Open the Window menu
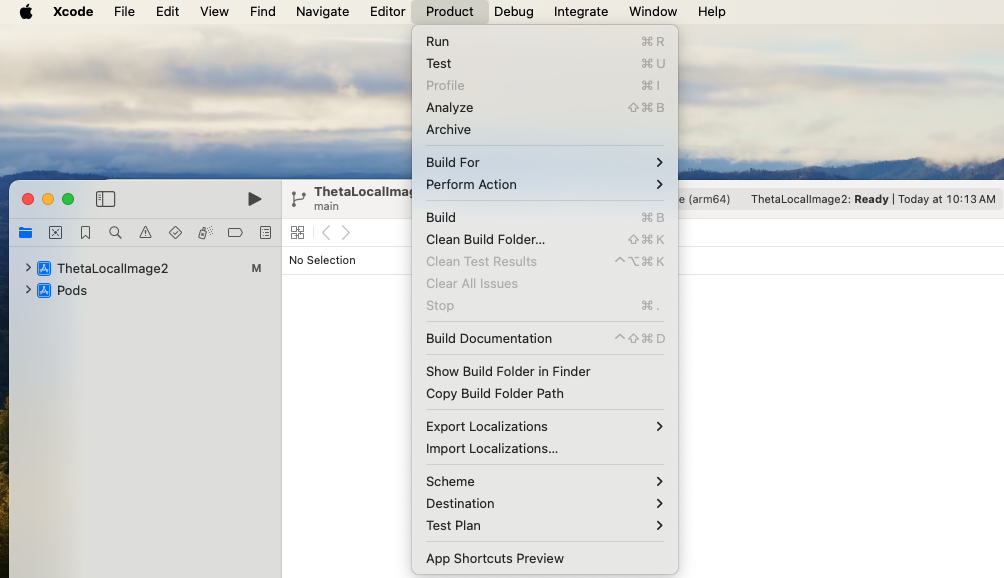The image size is (1004, 578). [x=652, y=12]
